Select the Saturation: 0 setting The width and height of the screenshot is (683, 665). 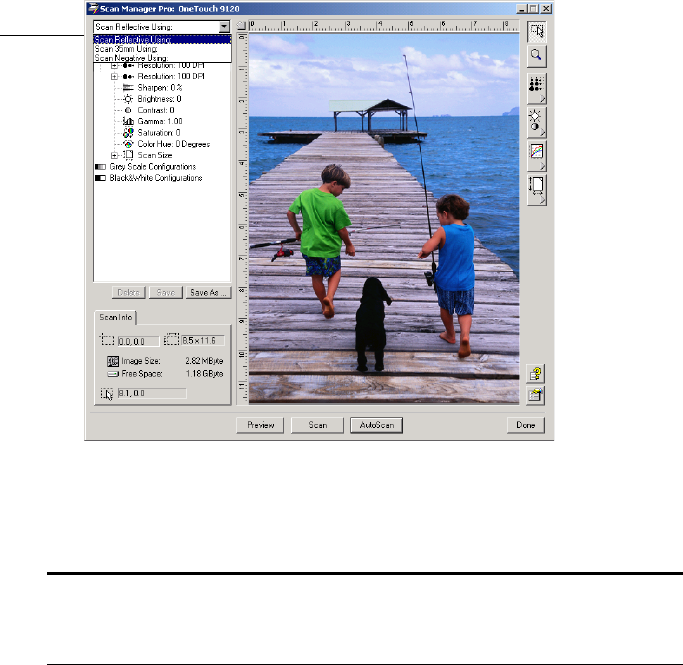coord(159,133)
